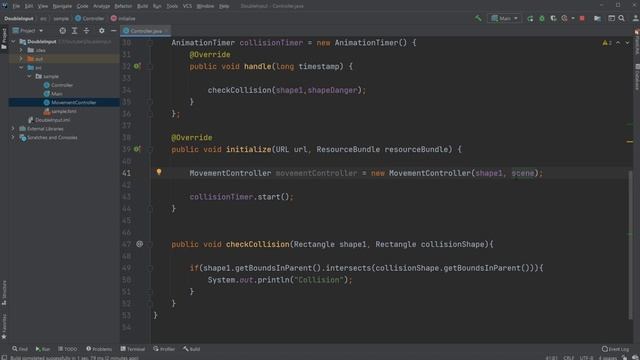Open the Project view selector dropdown
This screenshot has height=360, width=640.
[x=28, y=31]
